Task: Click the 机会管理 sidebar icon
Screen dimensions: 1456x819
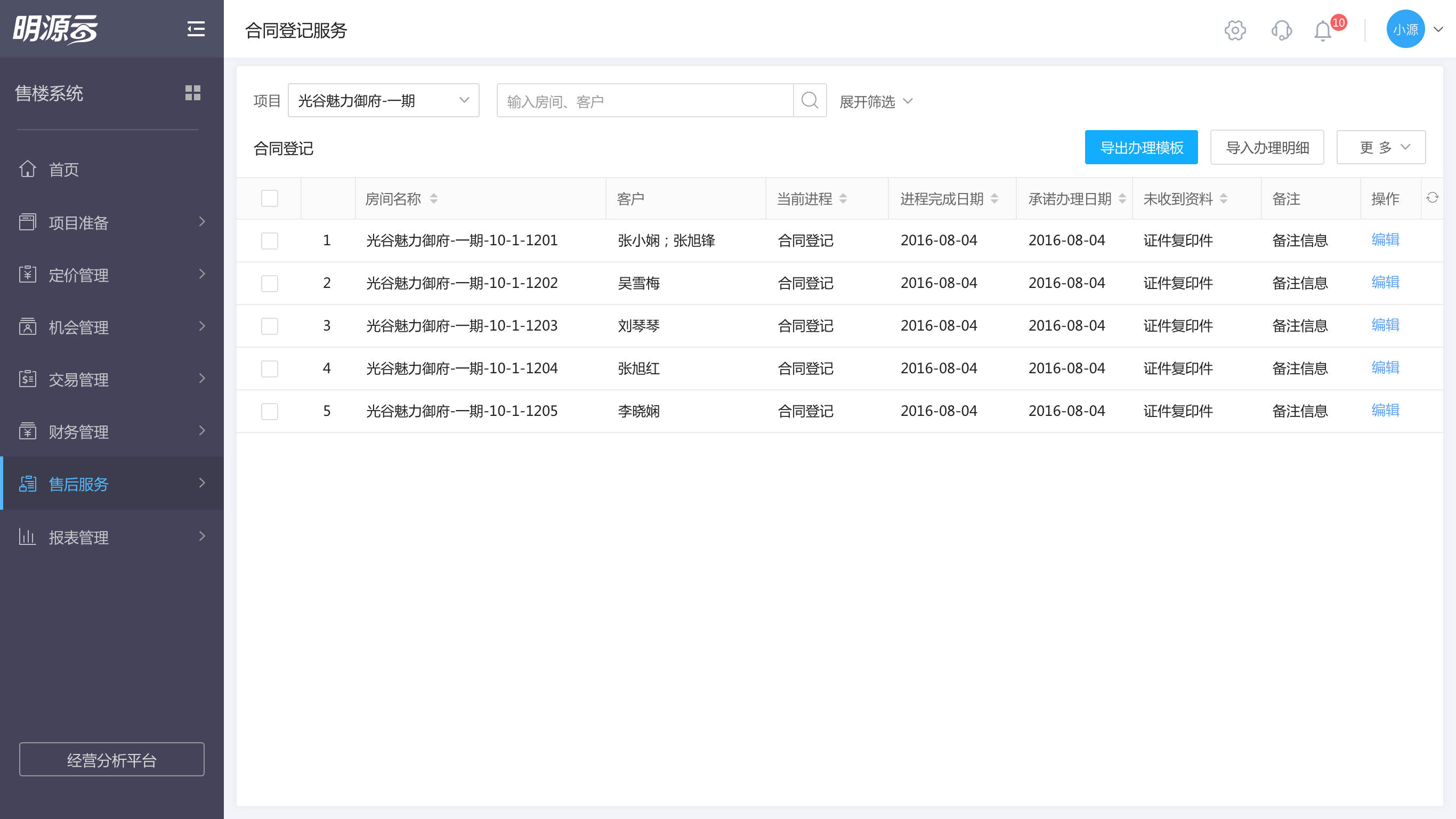Action: point(28,326)
